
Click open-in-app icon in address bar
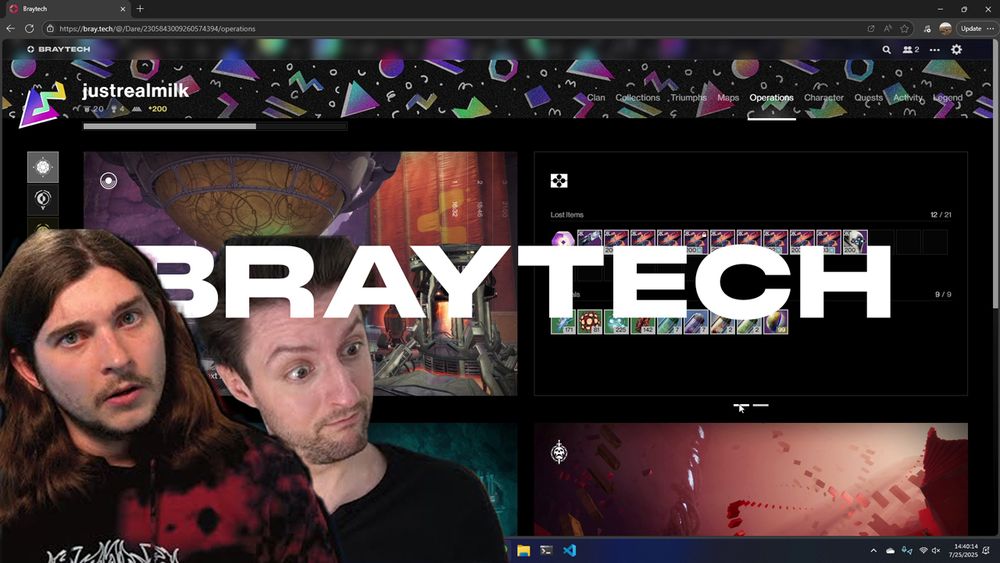point(871,29)
